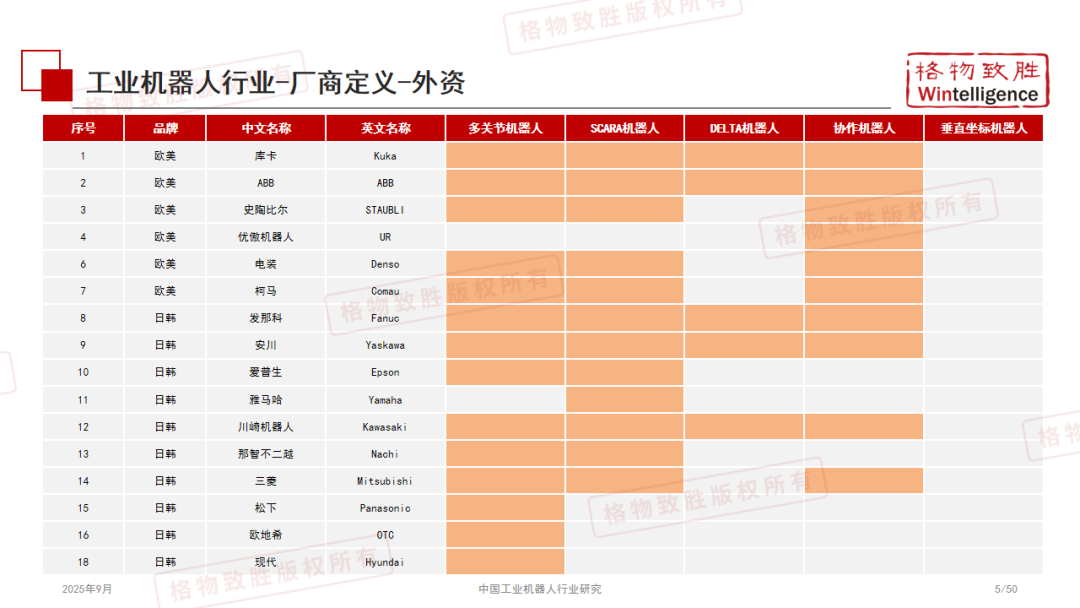
Task: Click the 日韩 brand cell in Fanuc row
Action: 165,318
